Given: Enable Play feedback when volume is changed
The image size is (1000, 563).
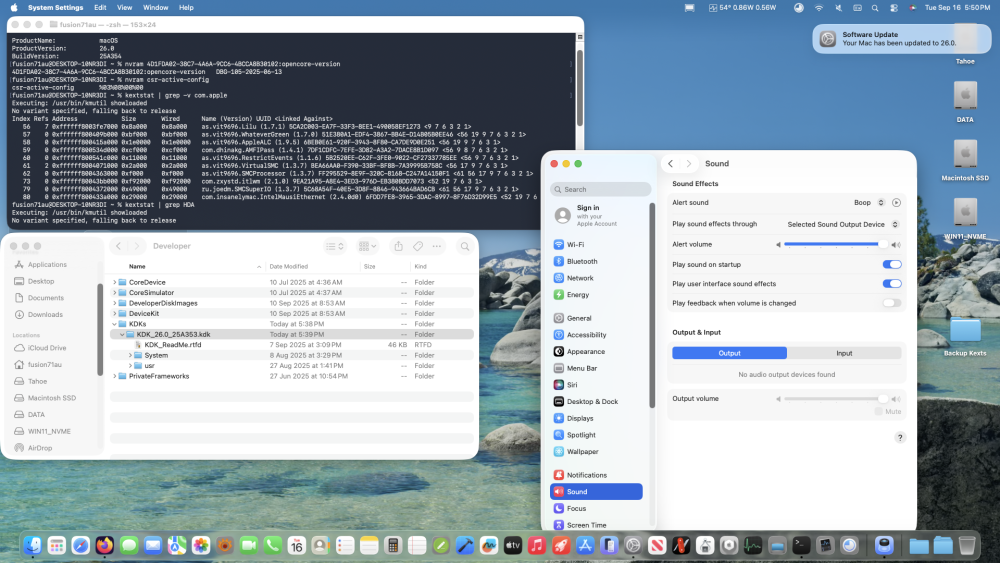Looking at the screenshot, I should pyautogui.click(x=892, y=303).
